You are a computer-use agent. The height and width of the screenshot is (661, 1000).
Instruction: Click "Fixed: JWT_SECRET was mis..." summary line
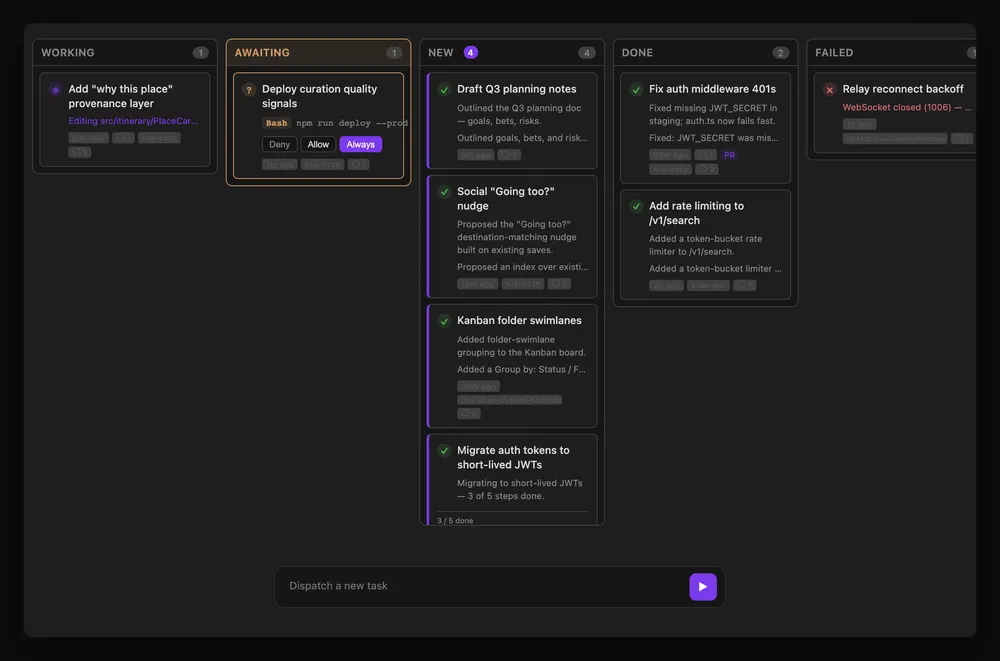[x=713, y=138]
